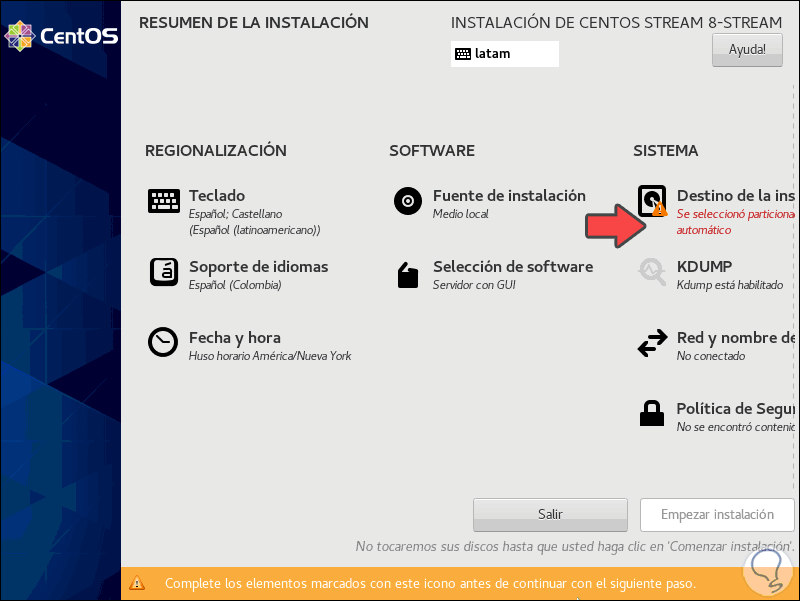Click the keyboard icon in latam layout box
The height and width of the screenshot is (601, 800).
tap(463, 54)
